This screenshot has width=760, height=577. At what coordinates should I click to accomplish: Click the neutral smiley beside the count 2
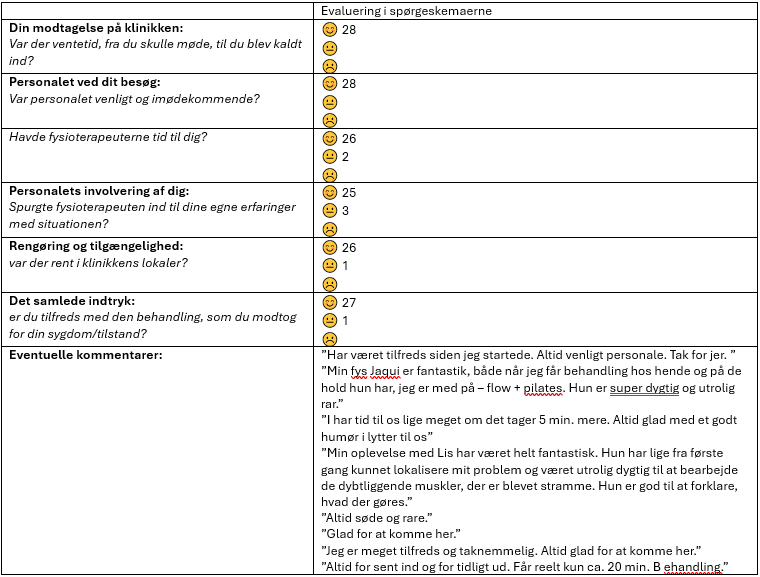329,156
